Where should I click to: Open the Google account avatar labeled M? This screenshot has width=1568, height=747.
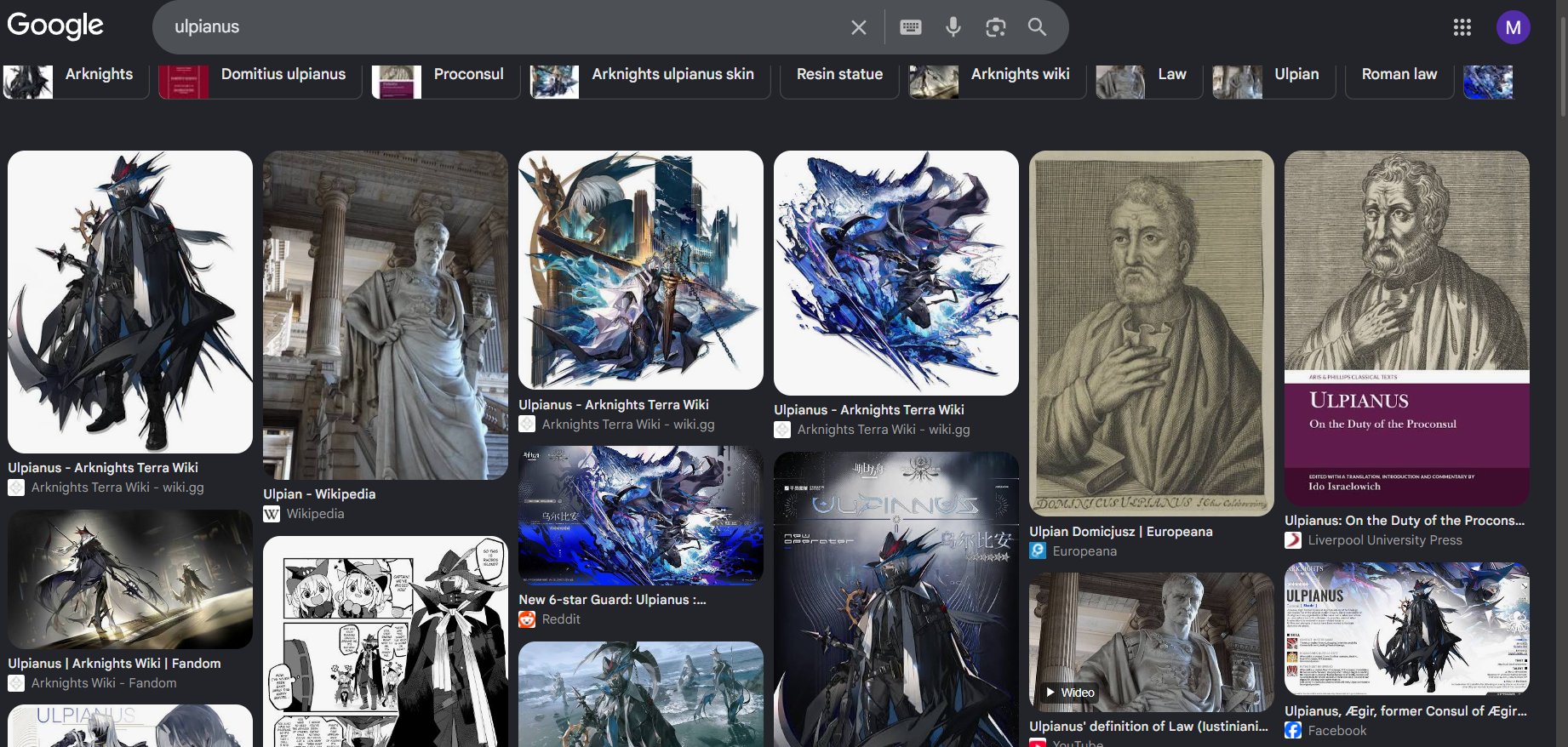[x=1514, y=27]
